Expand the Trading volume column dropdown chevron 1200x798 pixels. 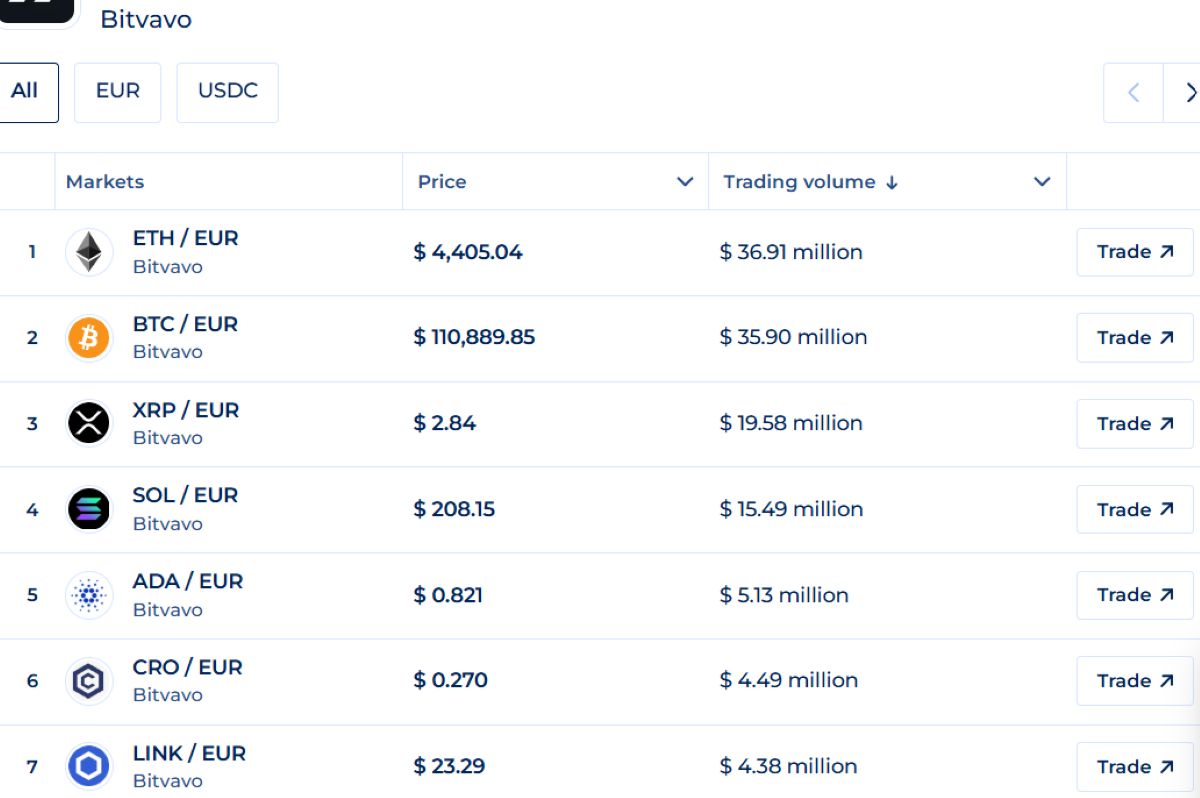click(x=1042, y=182)
